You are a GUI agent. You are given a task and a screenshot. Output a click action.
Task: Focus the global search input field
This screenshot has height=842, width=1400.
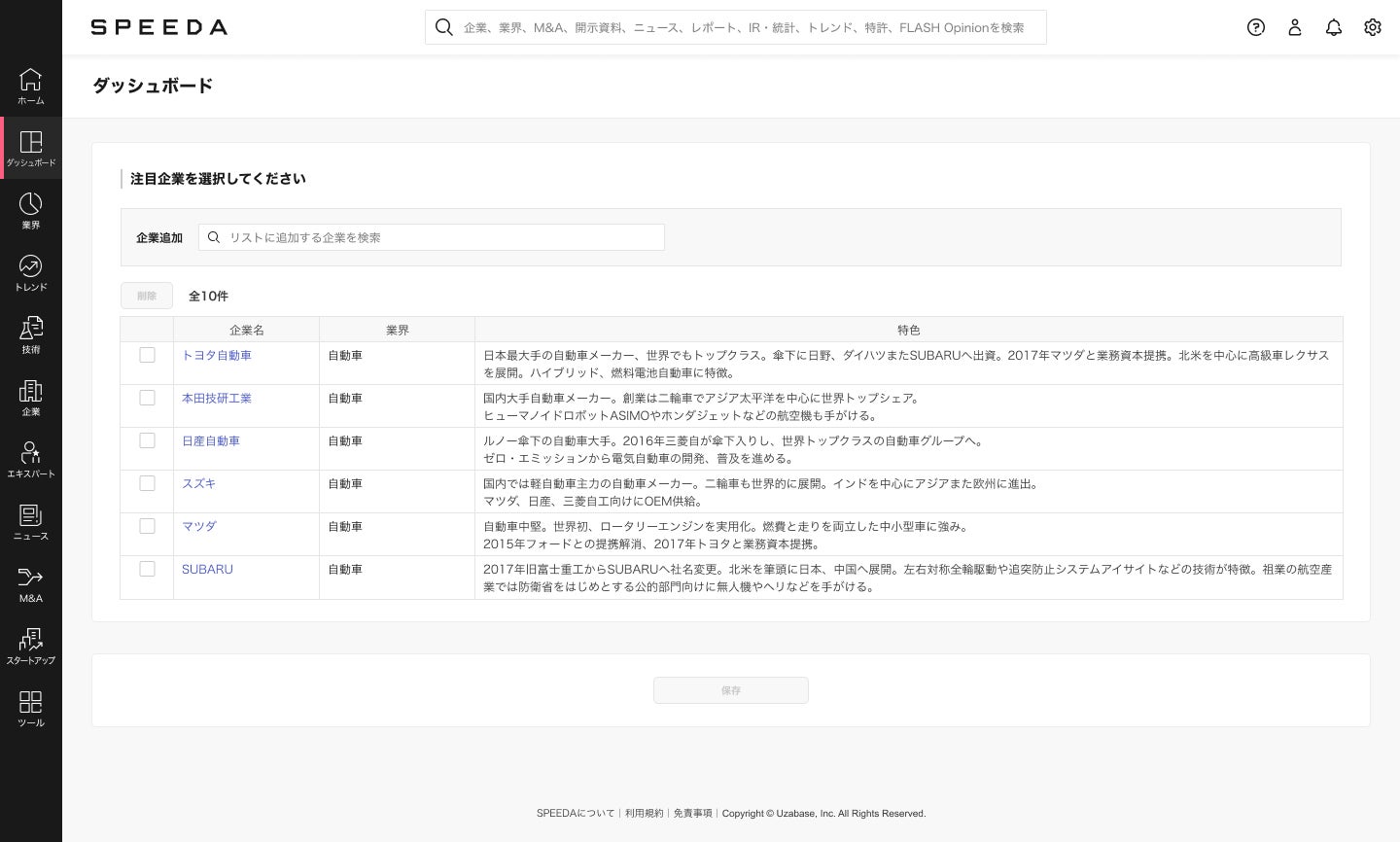(736, 27)
